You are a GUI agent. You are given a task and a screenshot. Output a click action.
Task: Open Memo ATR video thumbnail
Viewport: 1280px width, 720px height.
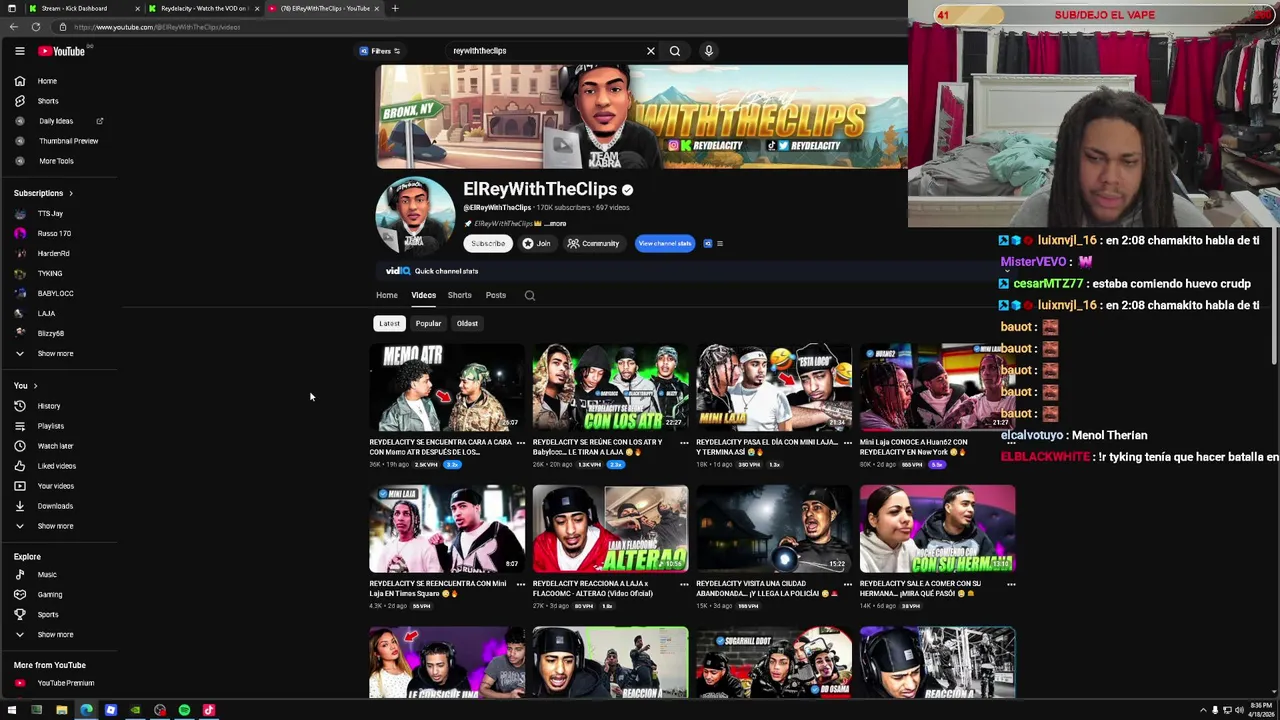(447, 387)
